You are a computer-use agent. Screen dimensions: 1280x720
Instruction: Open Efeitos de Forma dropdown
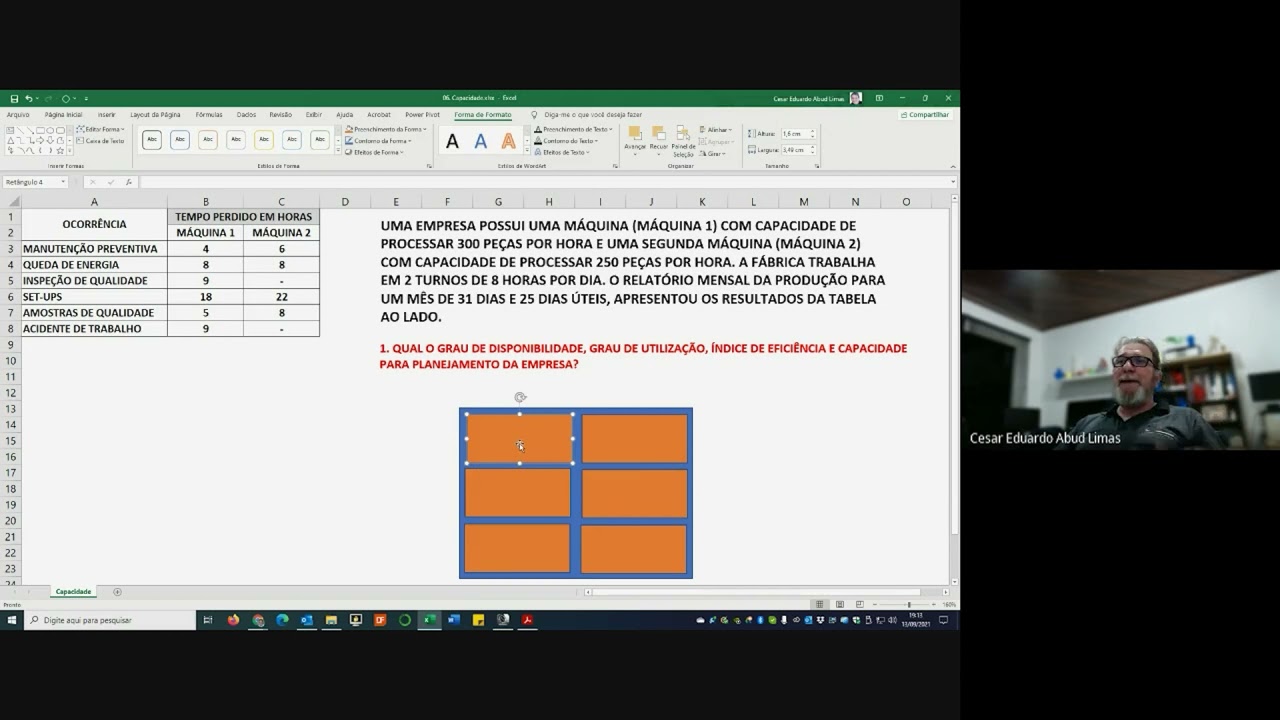(x=376, y=152)
